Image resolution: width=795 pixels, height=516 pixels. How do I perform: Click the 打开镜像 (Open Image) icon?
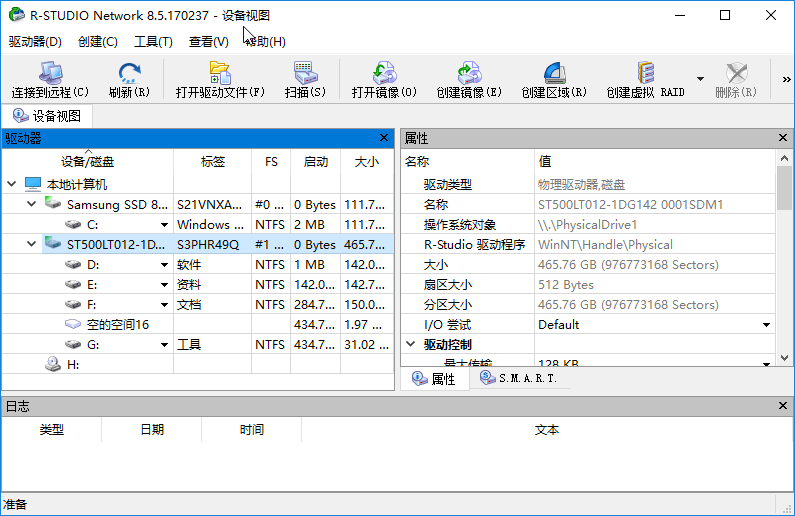click(384, 74)
